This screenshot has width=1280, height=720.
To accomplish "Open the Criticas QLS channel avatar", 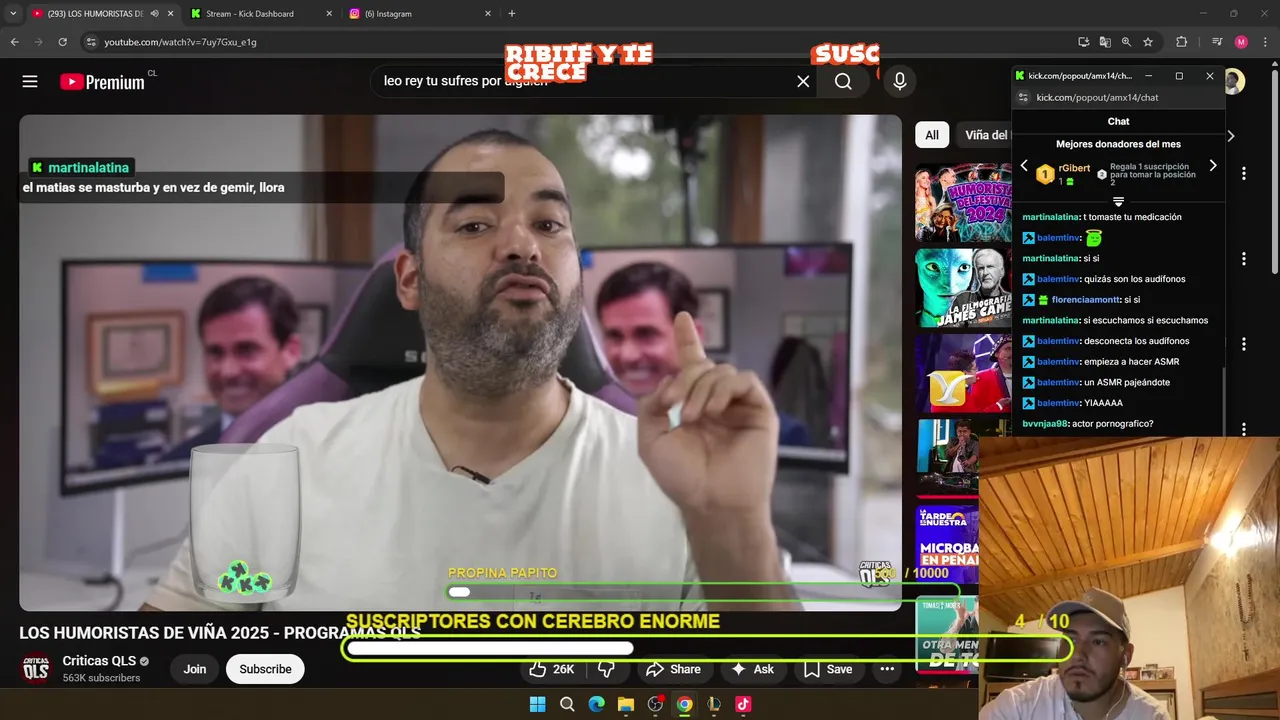I will click(x=36, y=669).
